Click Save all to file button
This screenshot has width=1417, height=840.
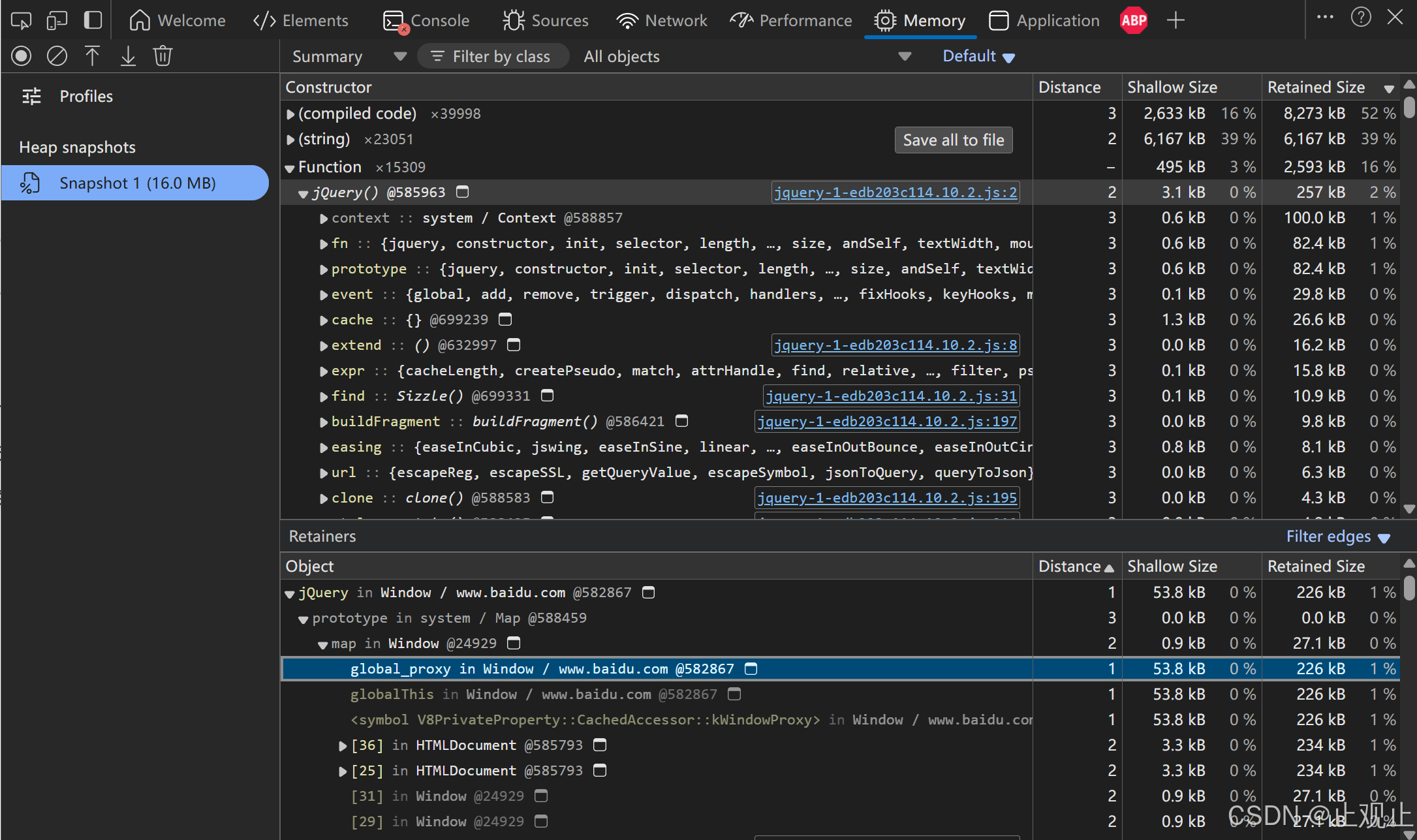(954, 140)
